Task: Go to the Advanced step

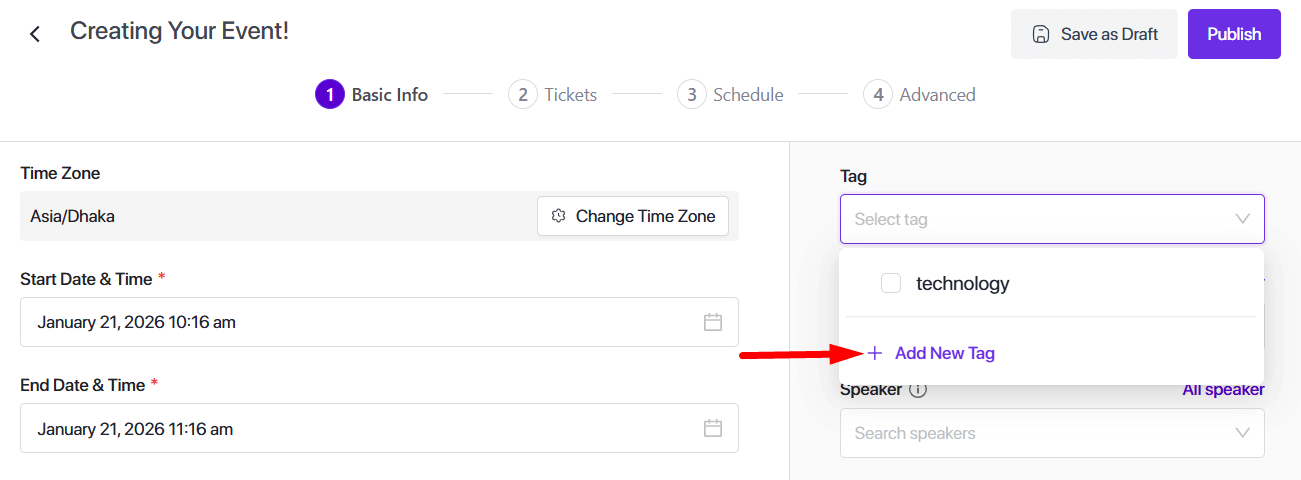Action: [x=919, y=95]
